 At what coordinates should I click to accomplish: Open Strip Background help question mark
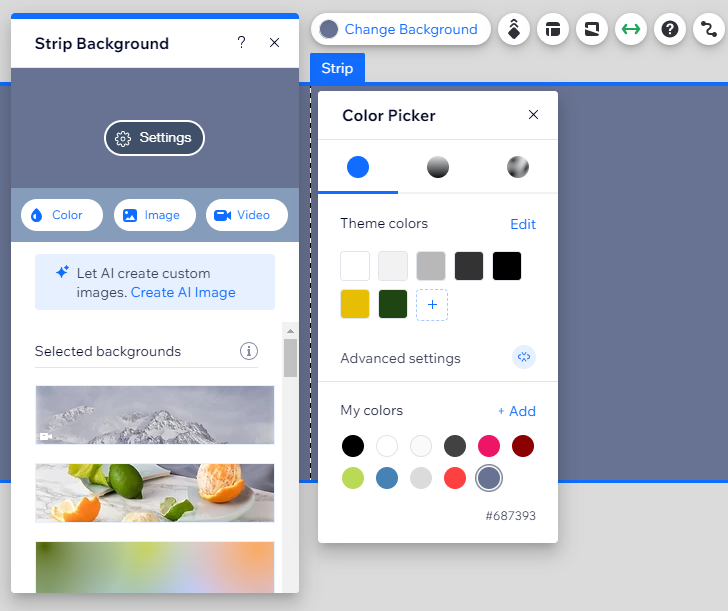coord(241,43)
